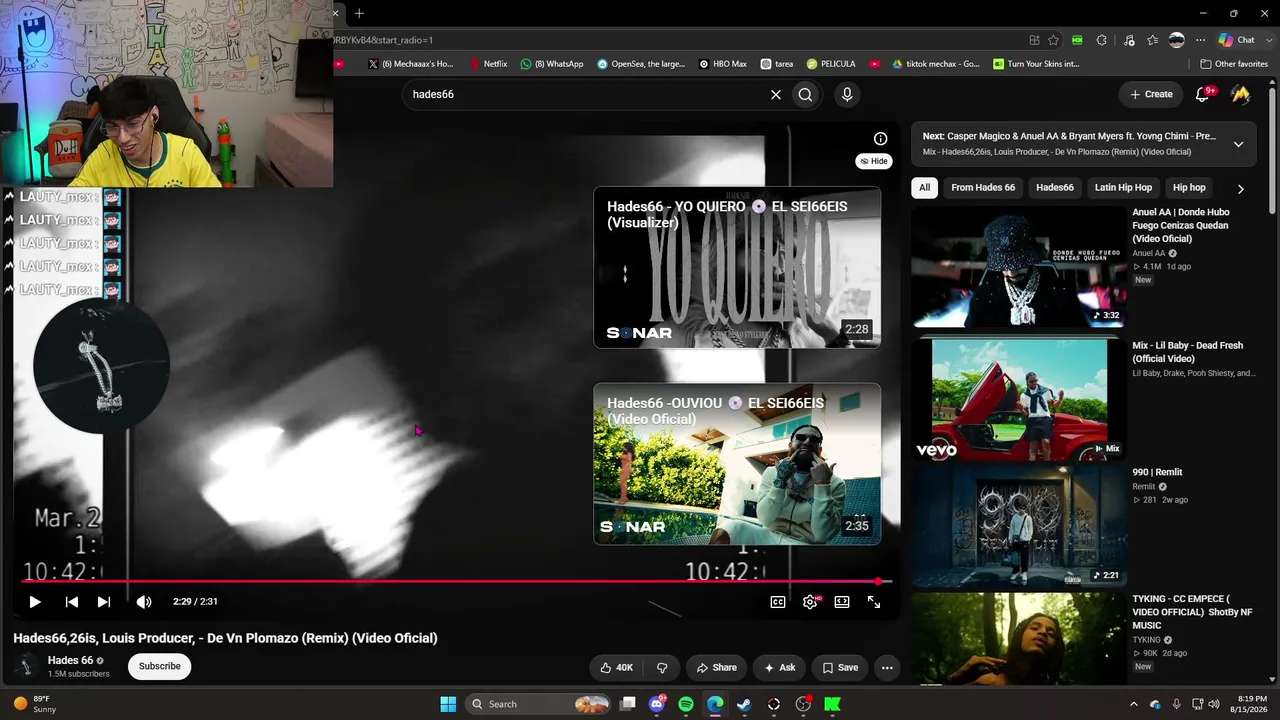Open the Other favorites folder

1234,64
